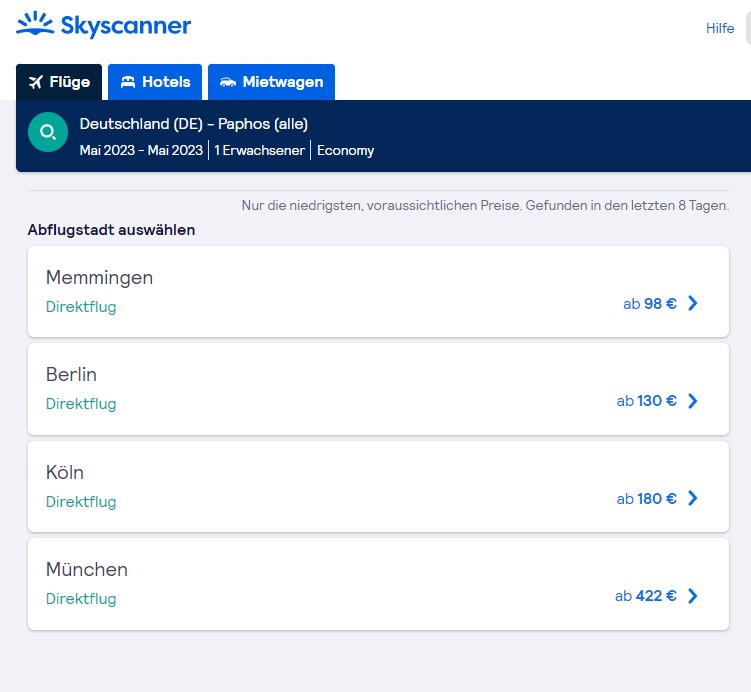Expand München flights with chevron arrow
This screenshot has height=692, width=751.
click(693, 596)
